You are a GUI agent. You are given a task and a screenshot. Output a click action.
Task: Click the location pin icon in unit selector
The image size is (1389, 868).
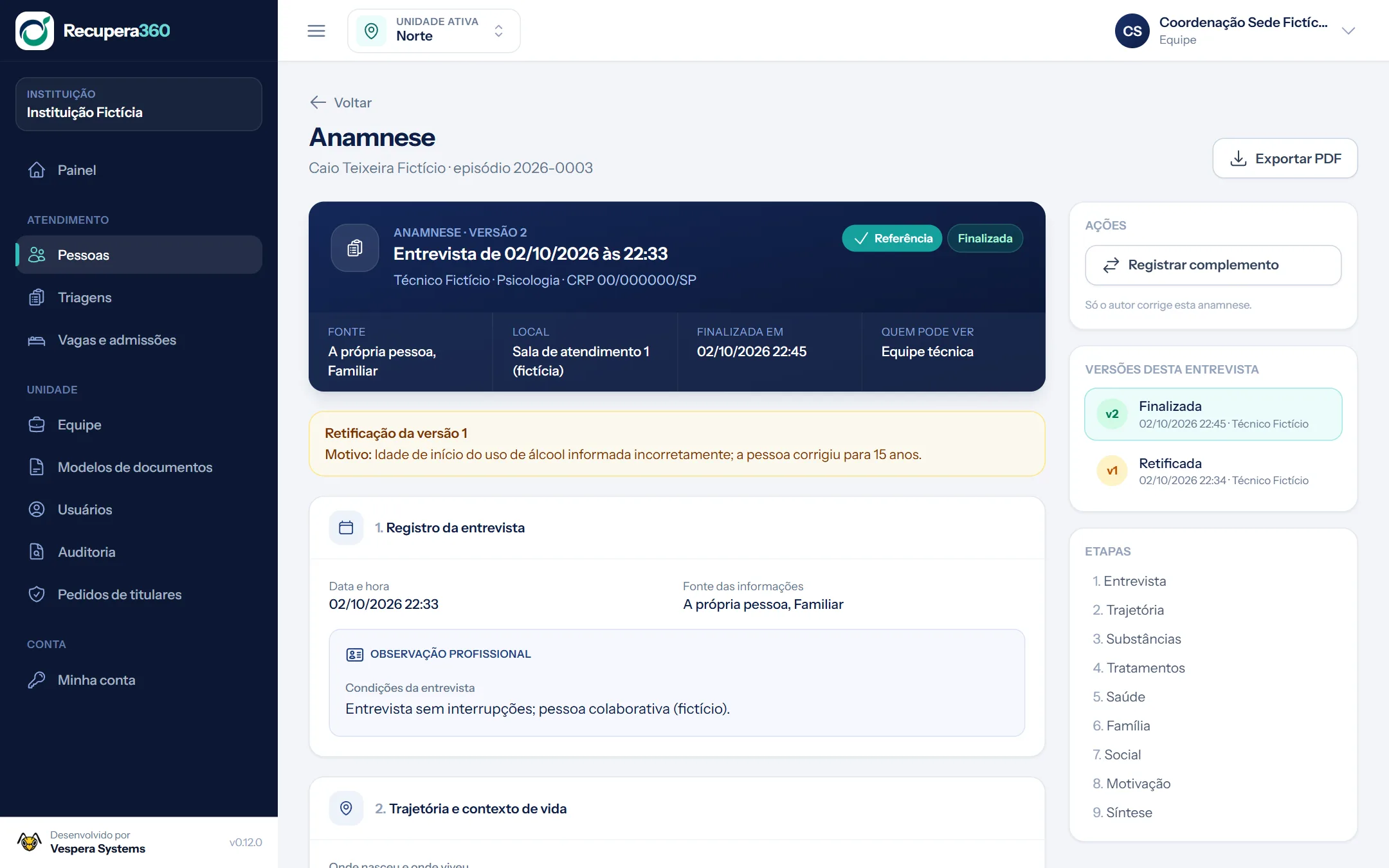[372, 31]
